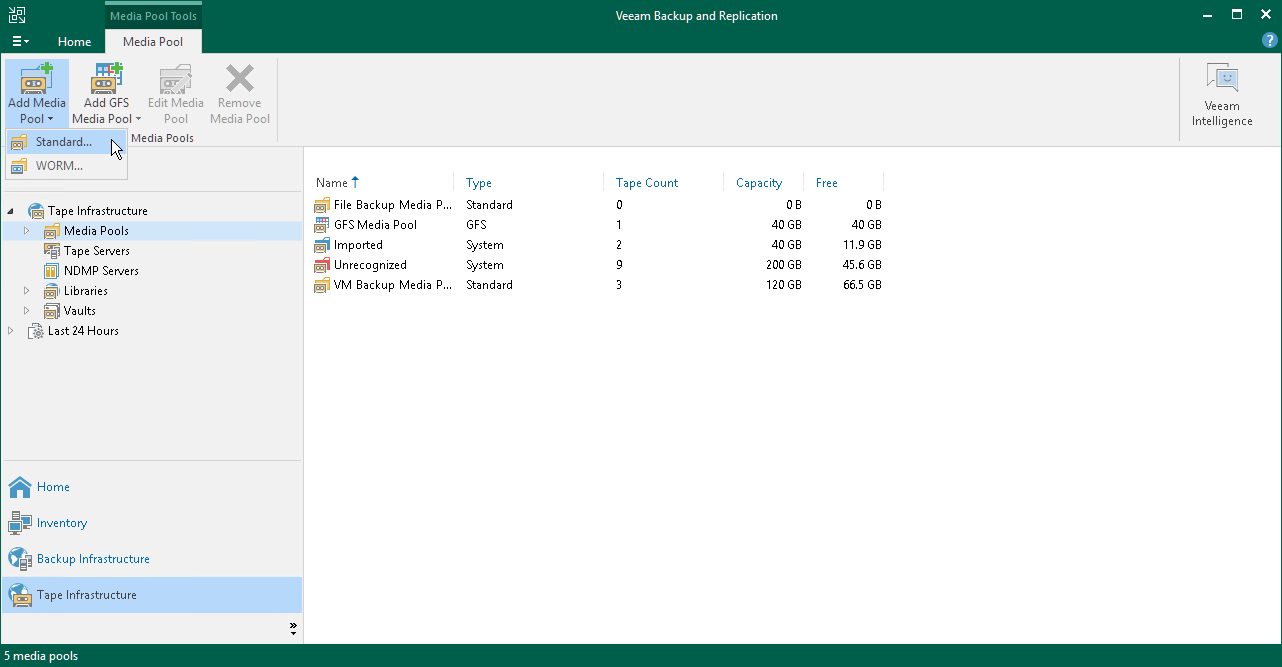Open the main menu hamburger icon
Screen dimensions: 1282x667
click(x=20, y=41)
